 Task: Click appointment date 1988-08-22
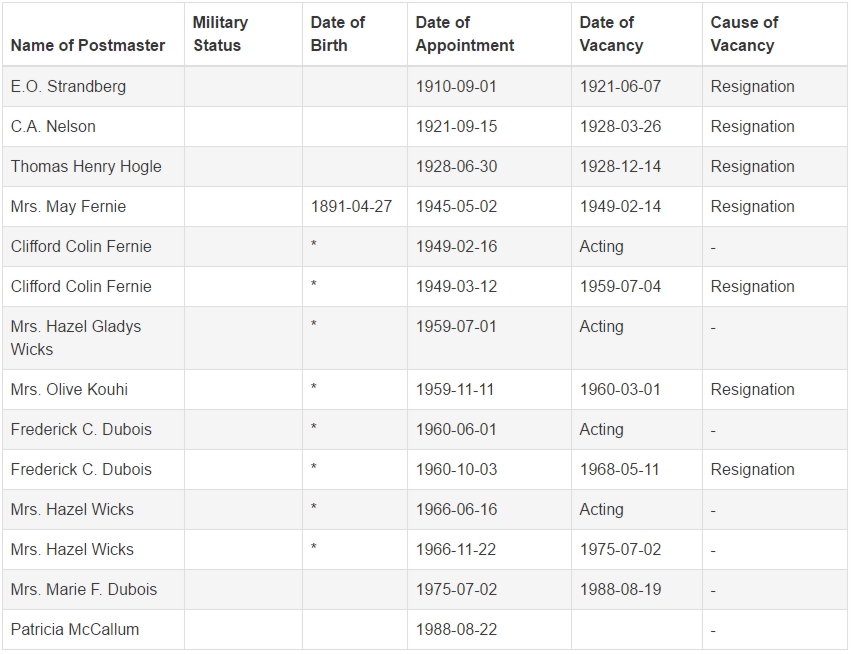point(456,630)
